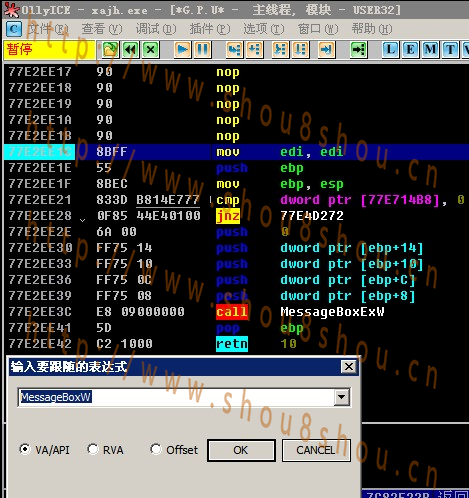Image resolution: width=469 pixels, height=498 pixels.
Task: Open the 帮助(H) menu
Action: coord(372,29)
